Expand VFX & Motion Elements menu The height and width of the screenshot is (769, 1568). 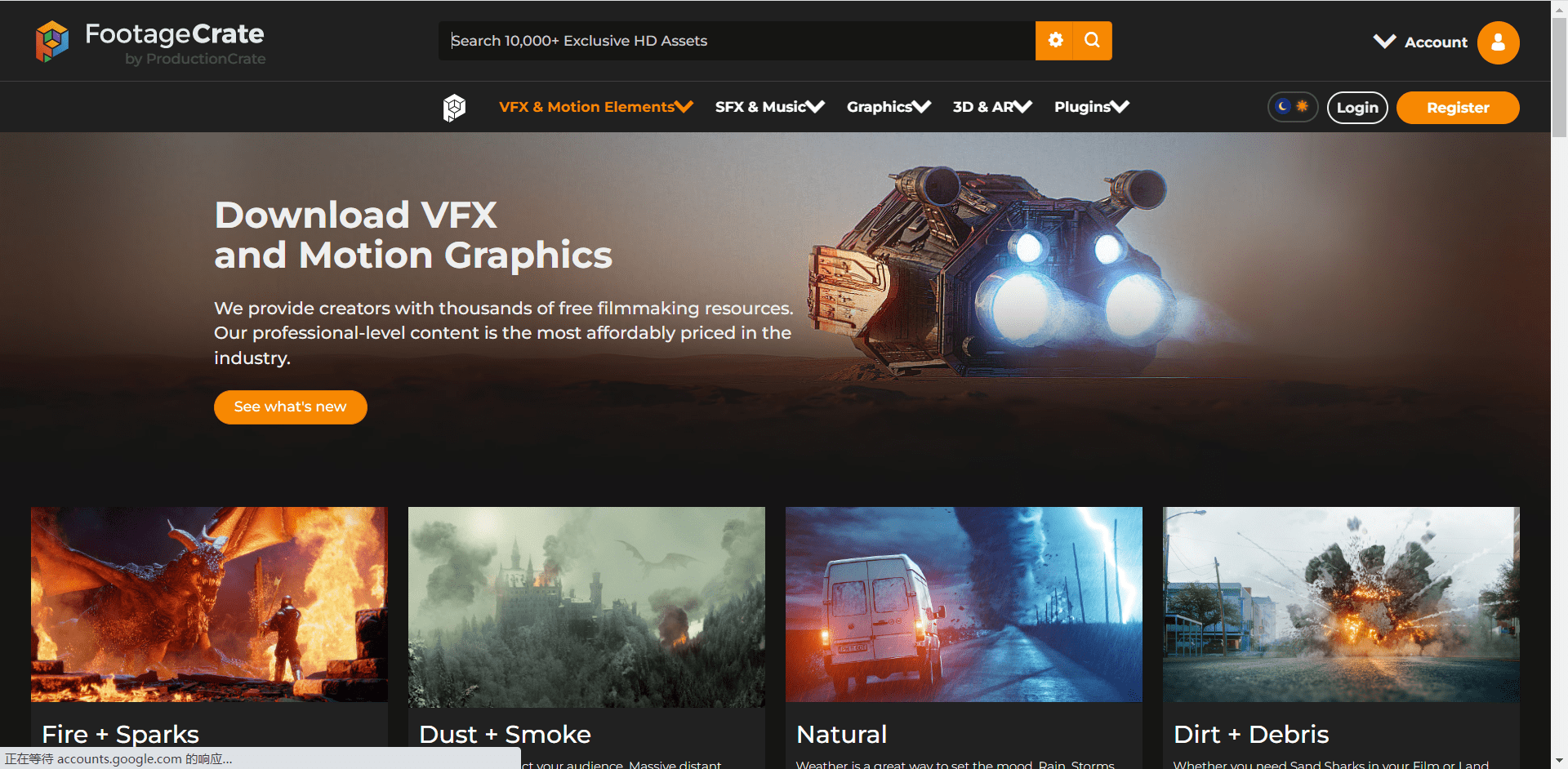[596, 107]
